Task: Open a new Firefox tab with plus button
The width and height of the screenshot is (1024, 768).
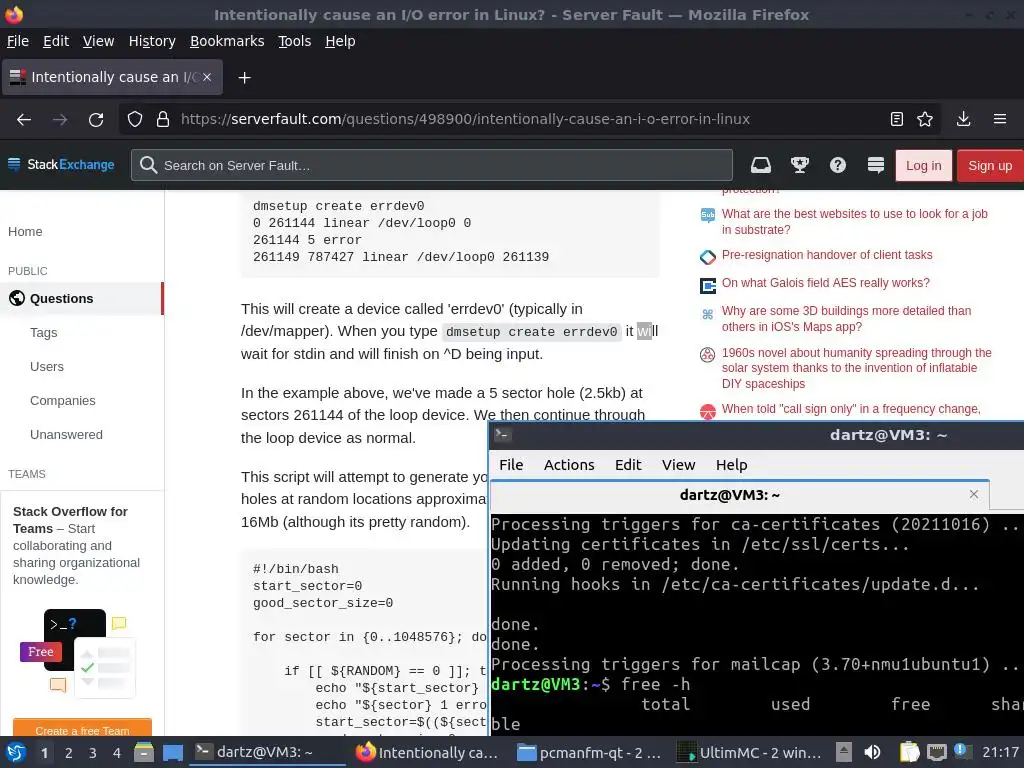Action: [244, 78]
